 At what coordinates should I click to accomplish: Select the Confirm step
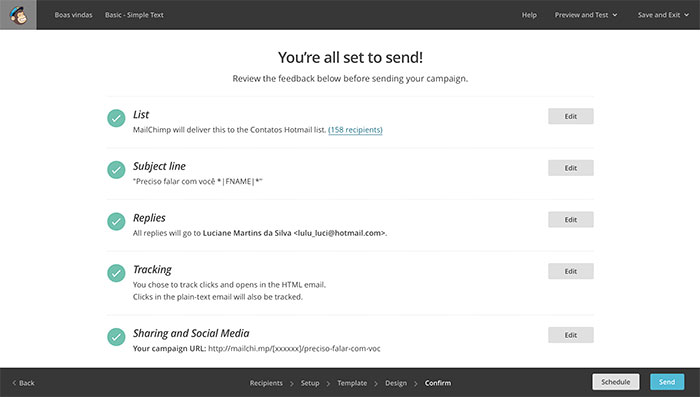click(x=438, y=383)
